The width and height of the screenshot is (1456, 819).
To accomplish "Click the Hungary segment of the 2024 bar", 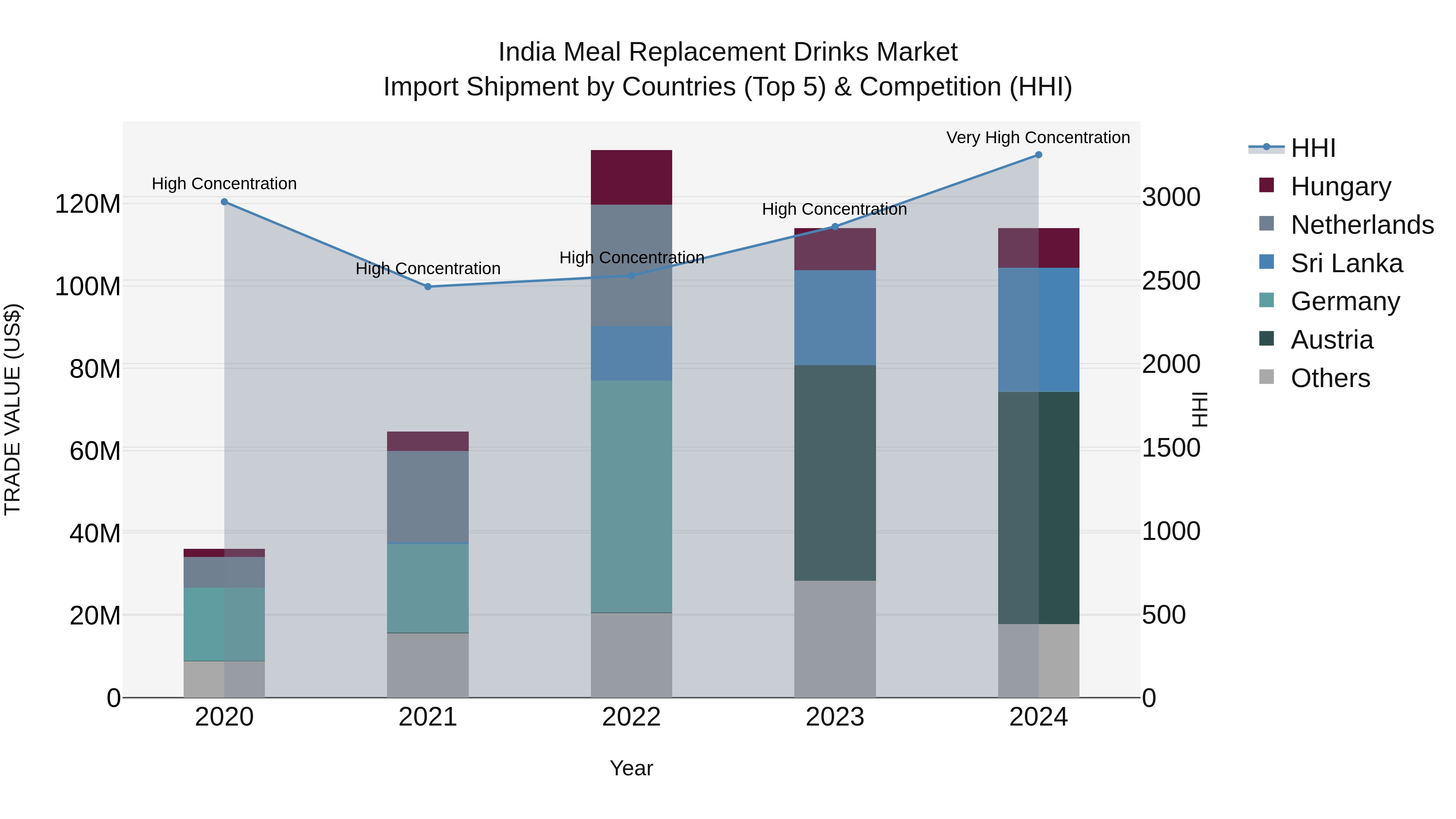I will (1038, 248).
